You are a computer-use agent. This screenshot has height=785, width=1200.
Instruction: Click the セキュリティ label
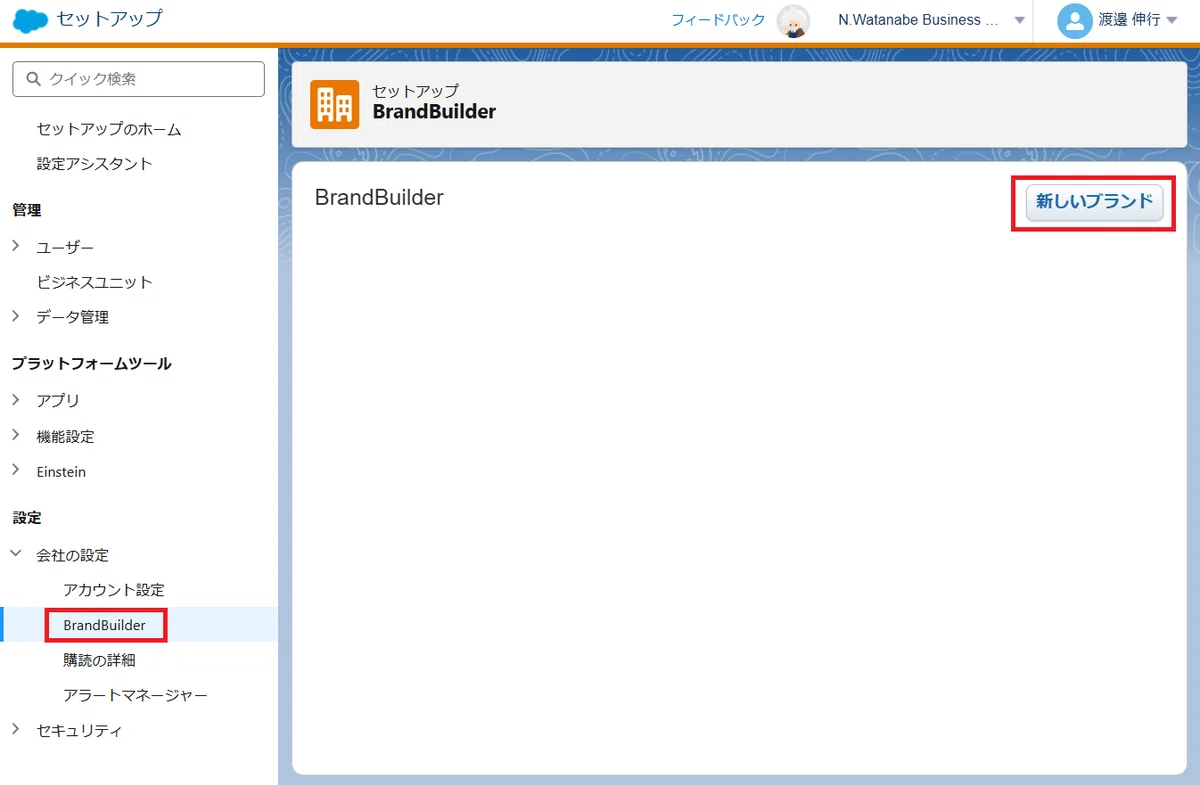(x=80, y=731)
